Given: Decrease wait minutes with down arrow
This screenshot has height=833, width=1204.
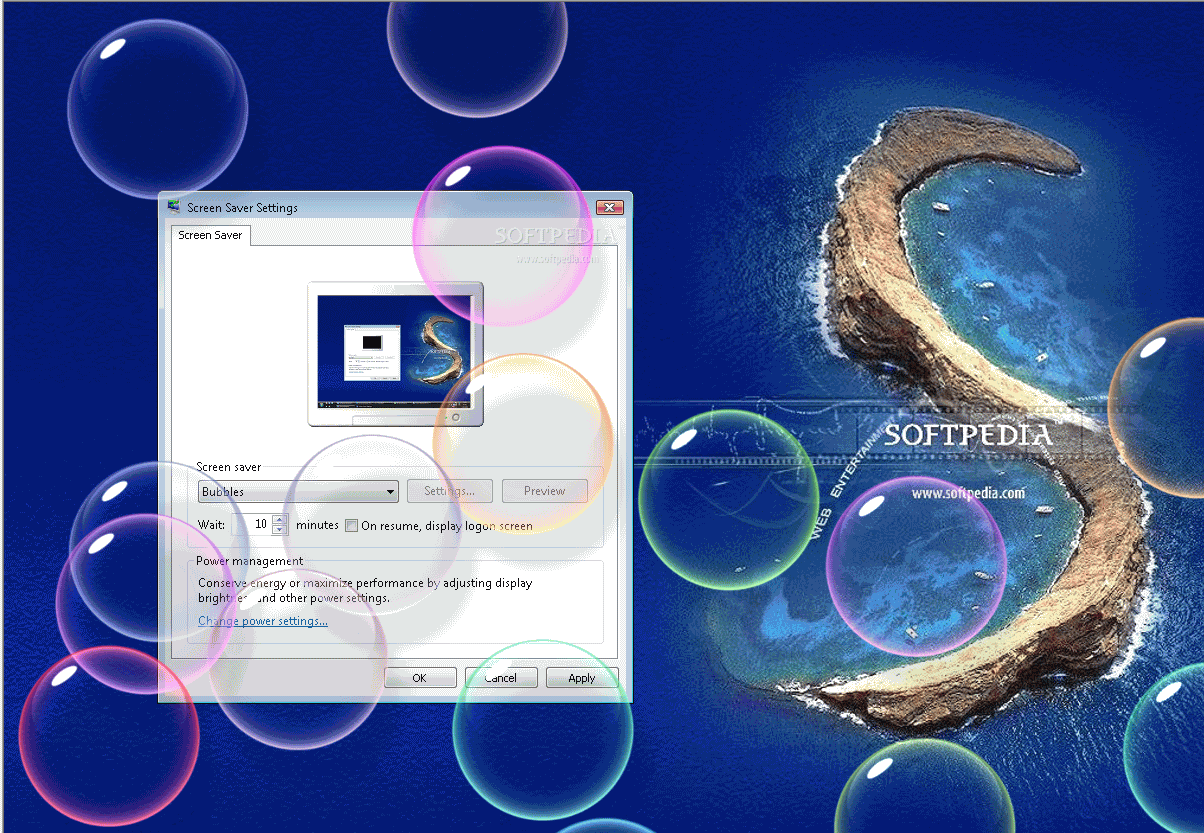Looking at the screenshot, I should [x=279, y=529].
